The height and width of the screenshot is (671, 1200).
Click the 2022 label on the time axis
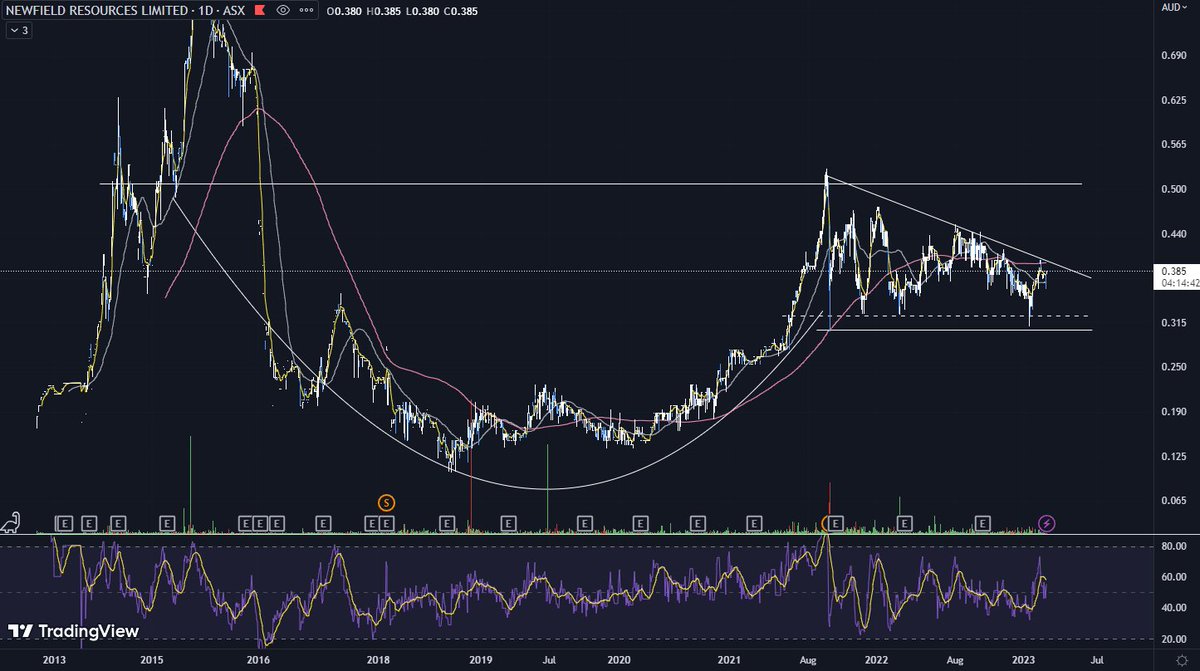pos(876,660)
